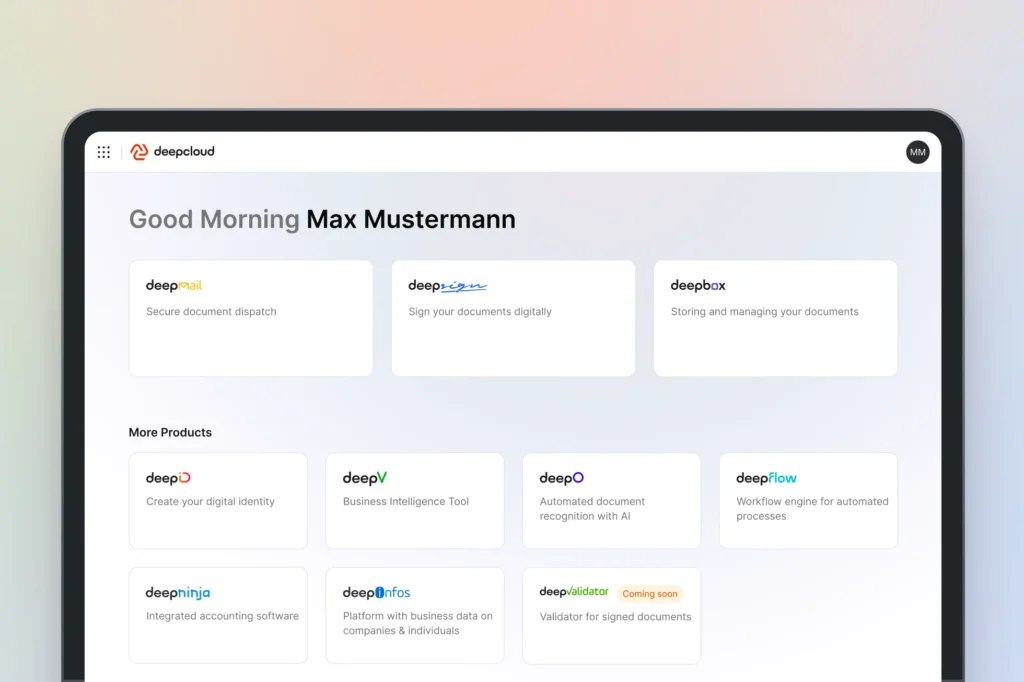
Task: Open the app grid launcher icon
Action: (x=104, y=152)
